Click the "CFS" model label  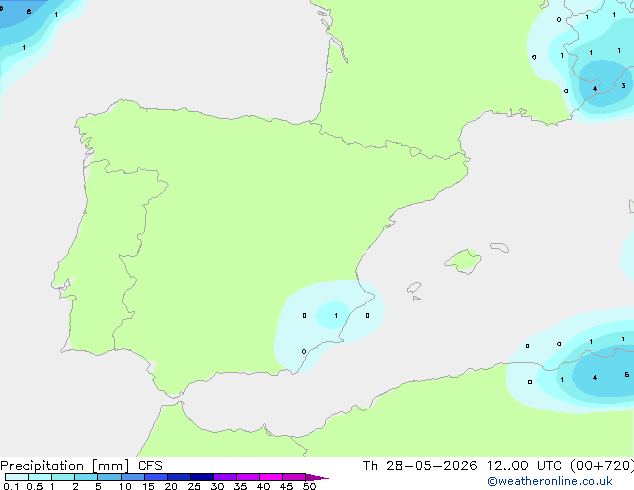[x=150, y=466]
